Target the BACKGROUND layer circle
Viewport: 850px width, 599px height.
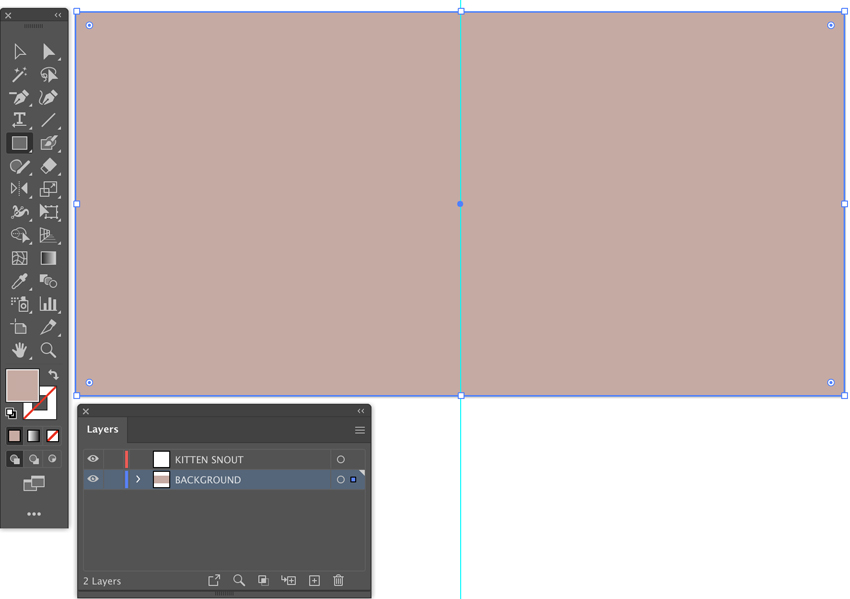[340, 479]
